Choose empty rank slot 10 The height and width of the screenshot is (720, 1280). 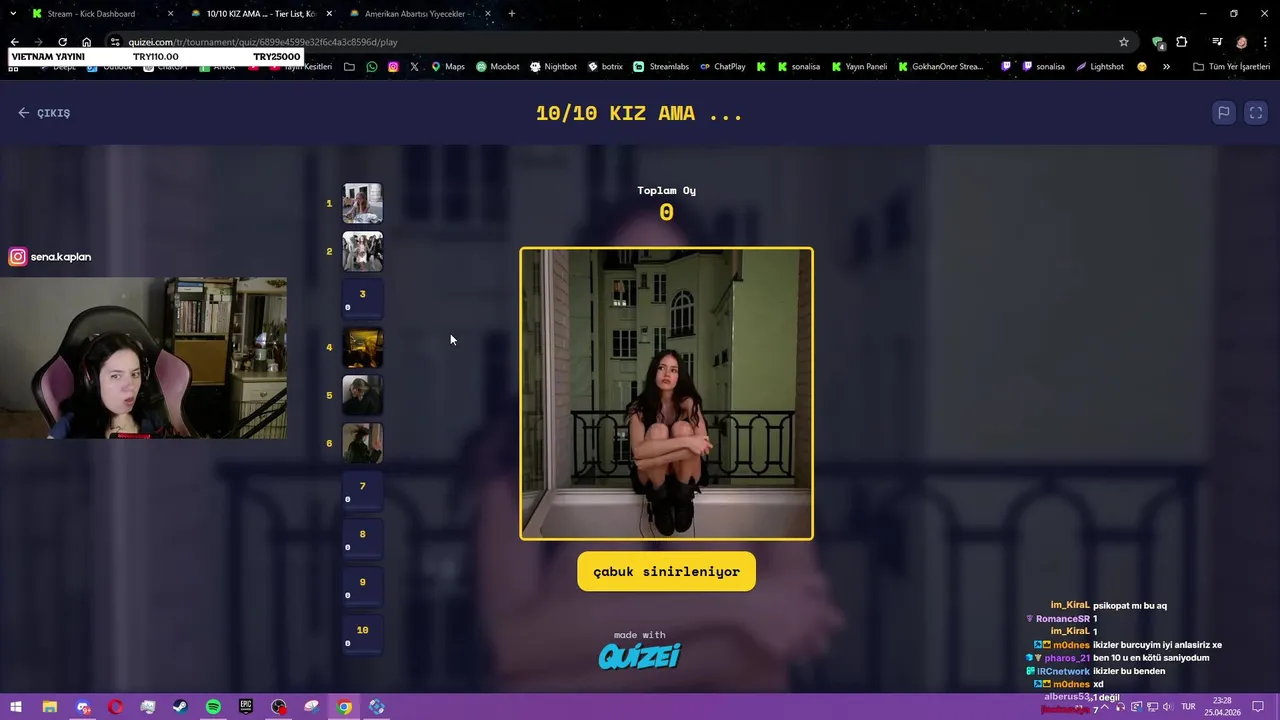(363, 635)
